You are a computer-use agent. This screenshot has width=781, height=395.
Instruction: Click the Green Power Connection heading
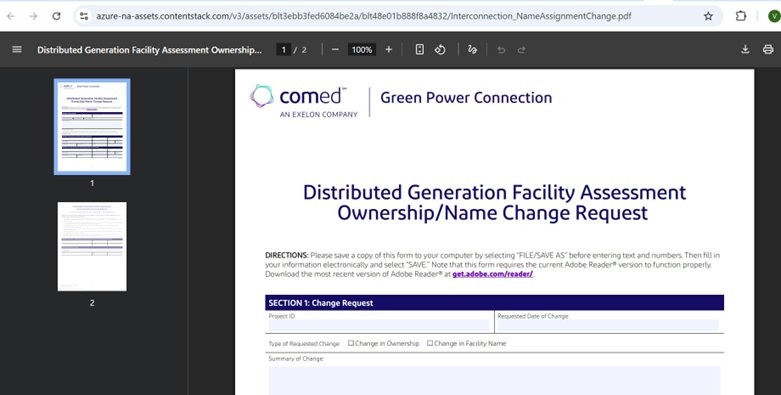pyautogui.click(x=466, y=98)
